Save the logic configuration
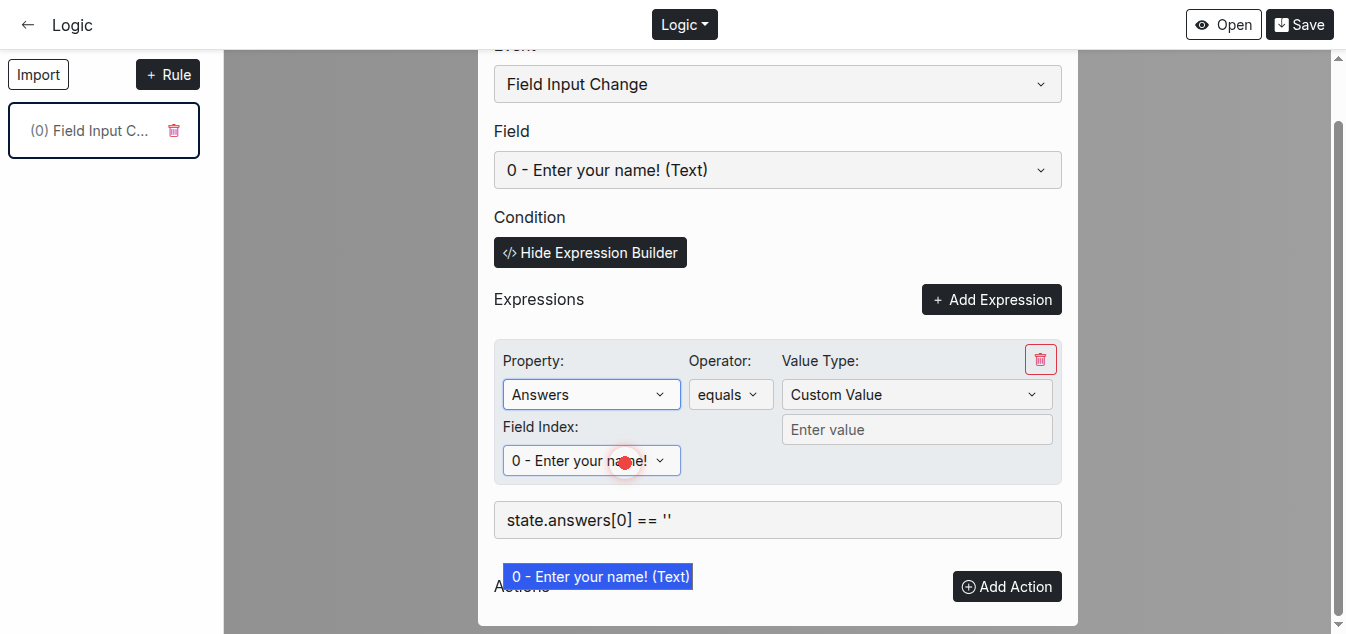This screenshot has width=1346, height=634. tap(1299, 25)
